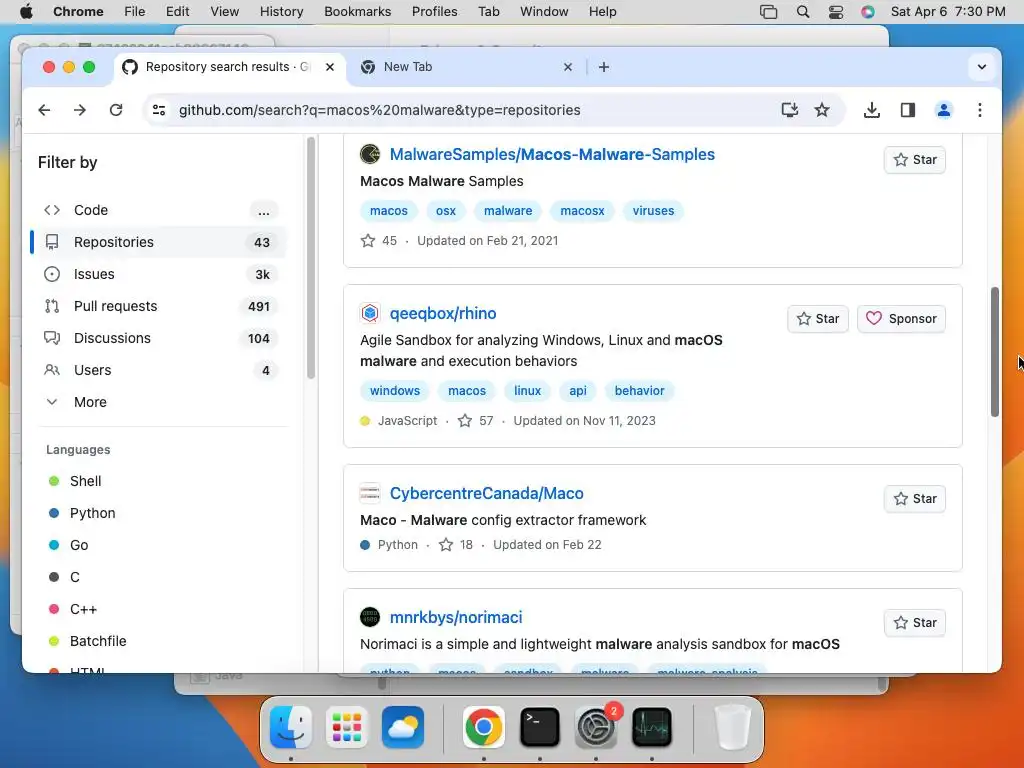
Task: Bookmark this page with the star icon
Action: tap(822, 110)
